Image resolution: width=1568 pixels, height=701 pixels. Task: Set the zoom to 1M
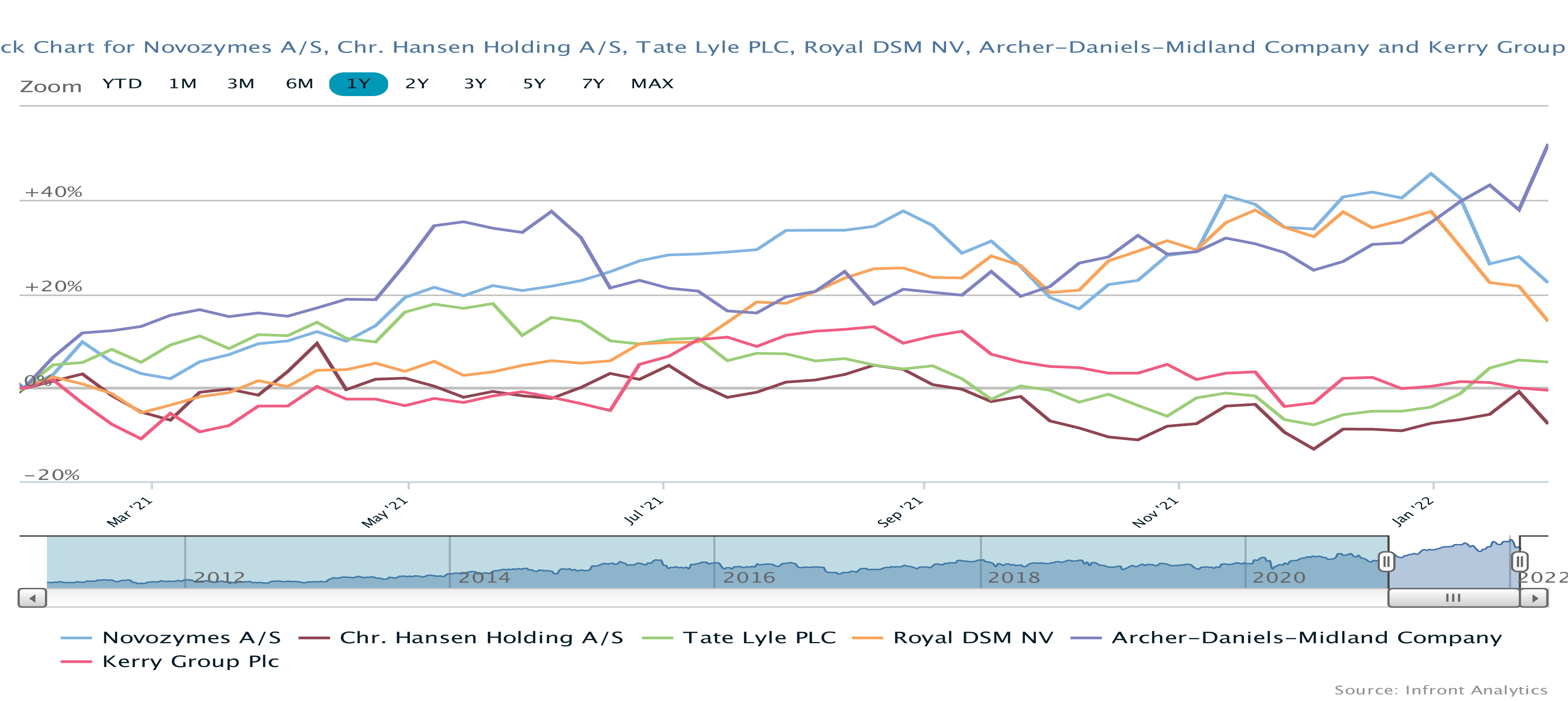click(183, 84)
